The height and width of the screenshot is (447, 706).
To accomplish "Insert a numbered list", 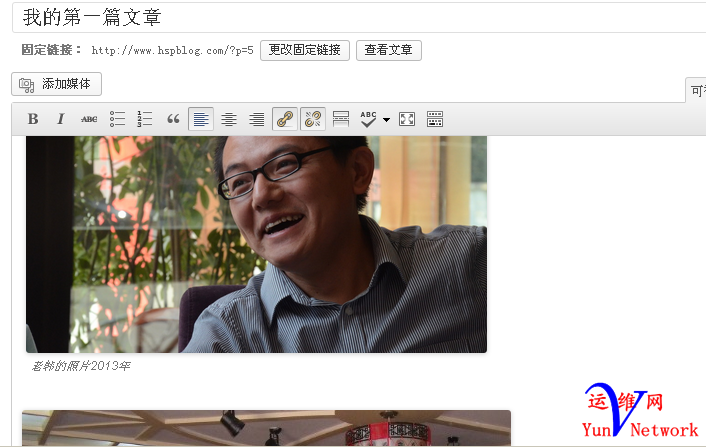I will [x=145, y=119].
